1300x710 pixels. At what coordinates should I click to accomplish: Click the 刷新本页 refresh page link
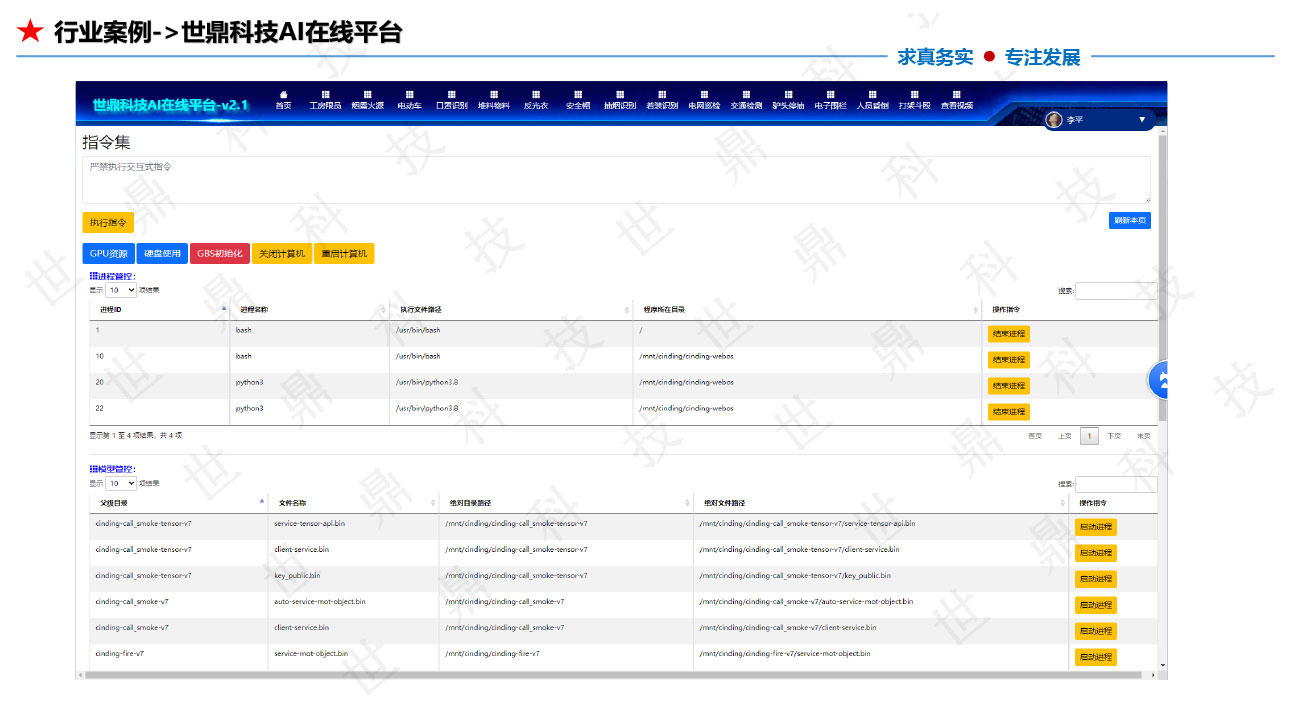[x=1130, y=220]
